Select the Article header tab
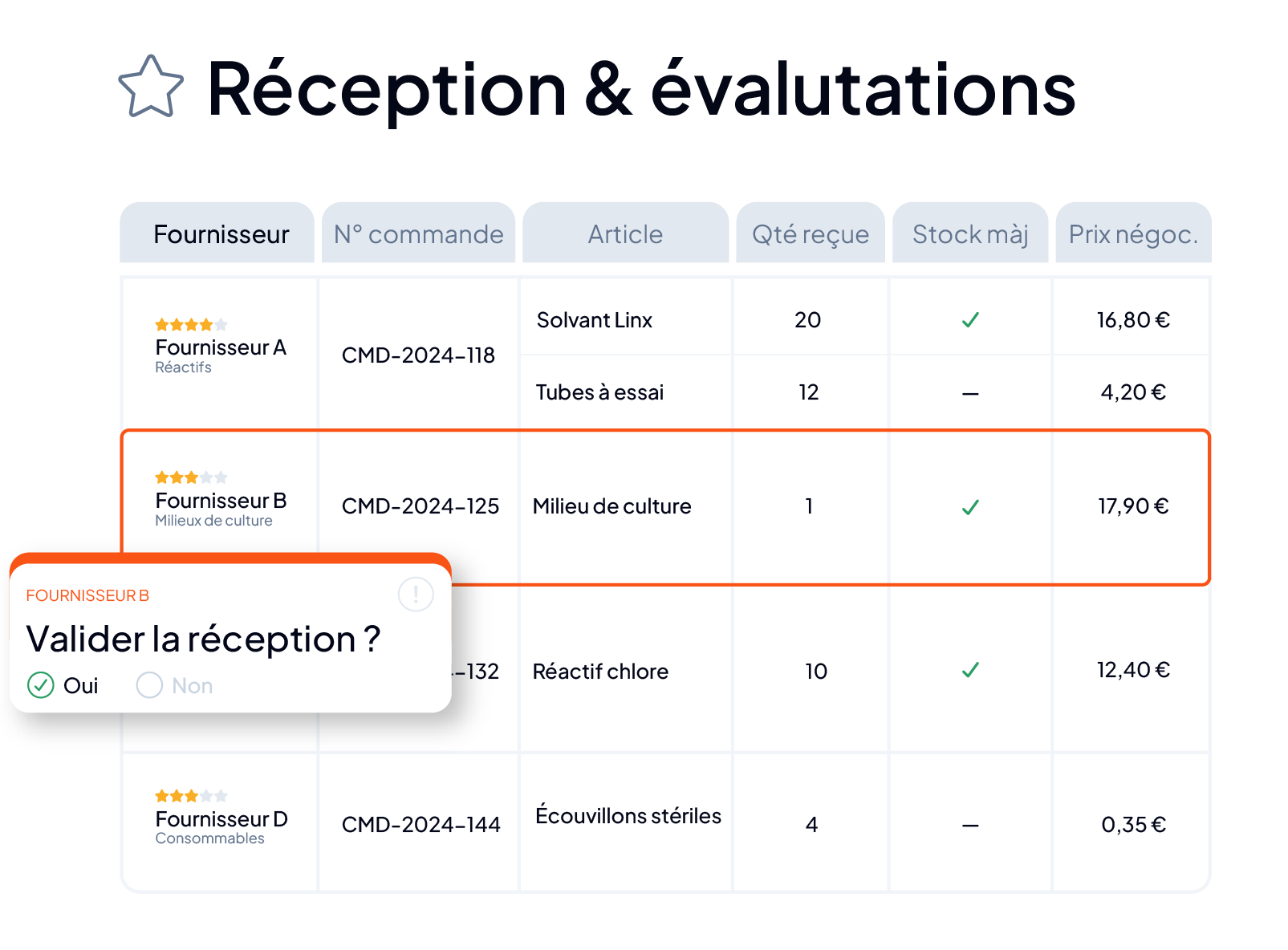The width and height of the screenshot is (1288, 950). (x=626, y=233)
